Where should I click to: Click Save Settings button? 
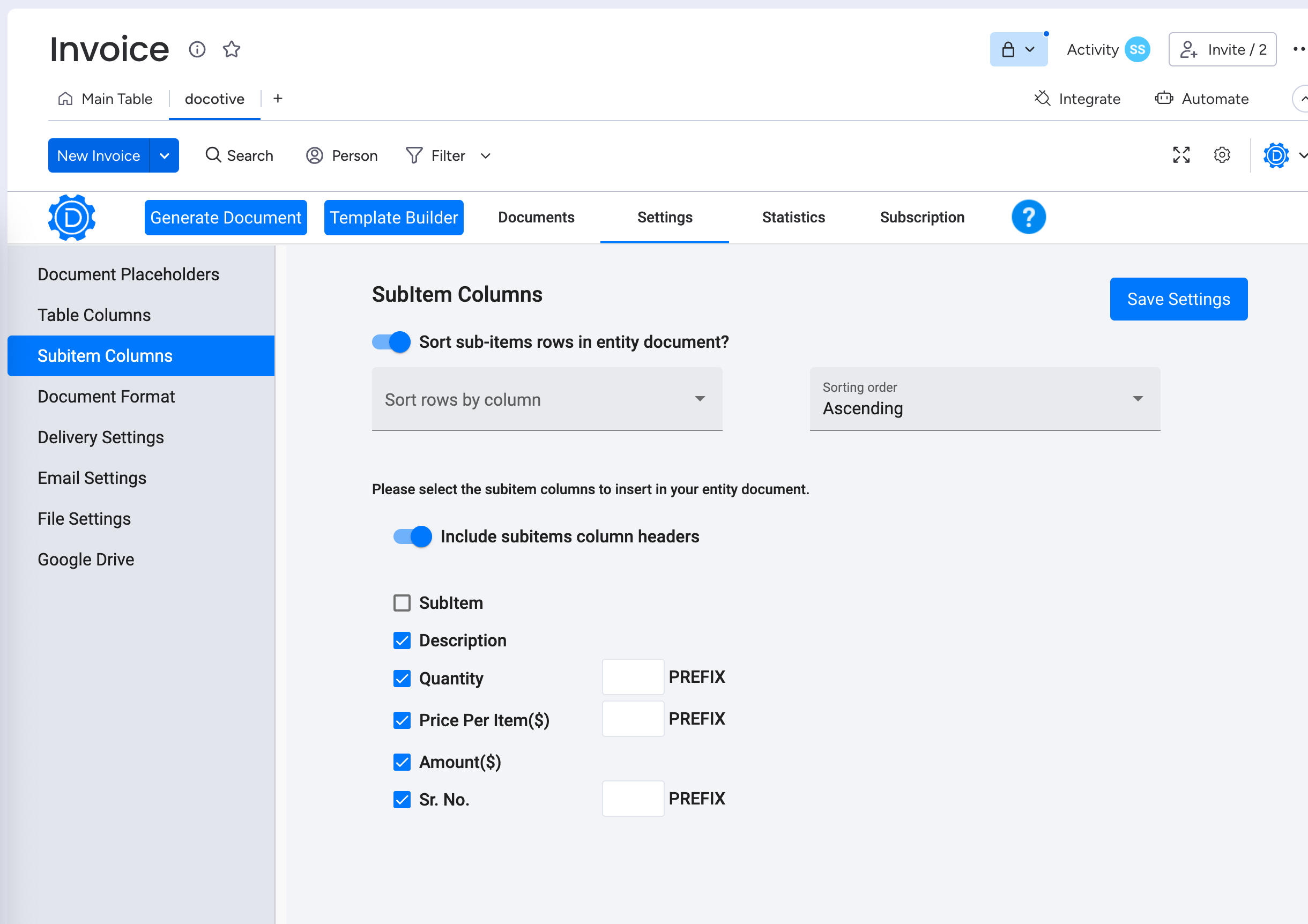pyautogui.click(x=1179, y=299)
